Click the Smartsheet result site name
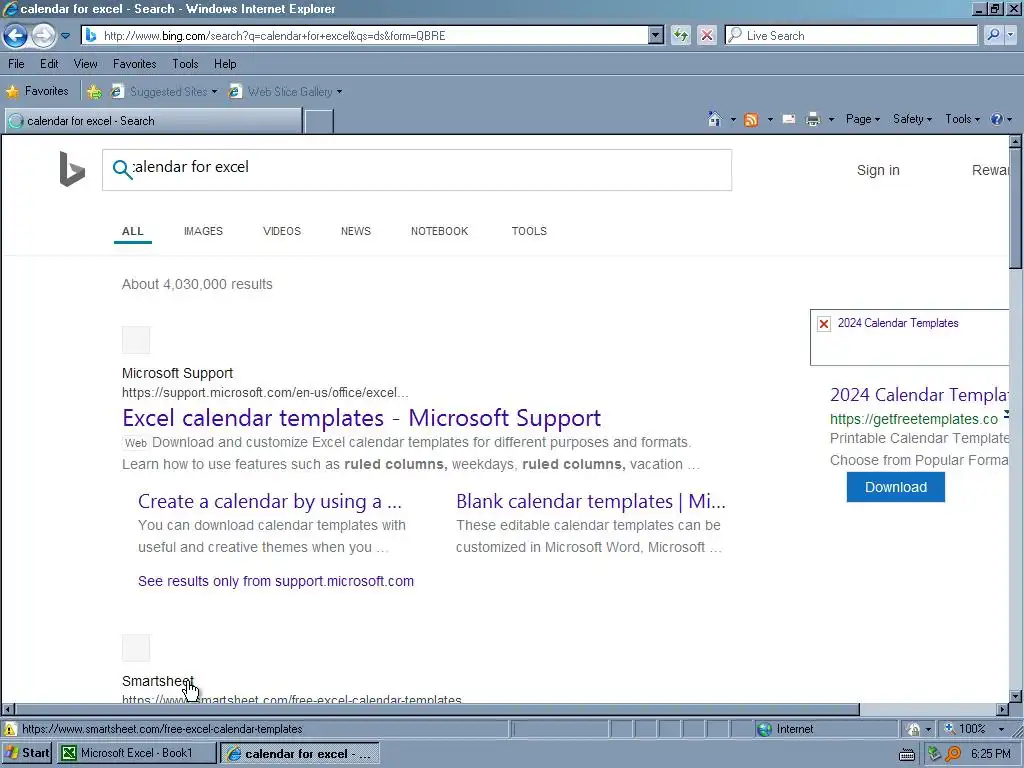The image size is (1024, 768). coord(157,681)
